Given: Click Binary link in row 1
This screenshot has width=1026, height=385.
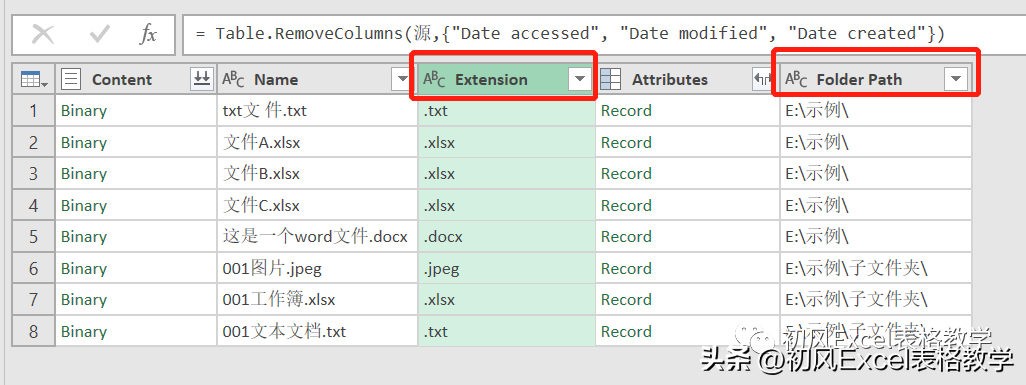Looking at the screenshot, I should (x=84, y=111).
